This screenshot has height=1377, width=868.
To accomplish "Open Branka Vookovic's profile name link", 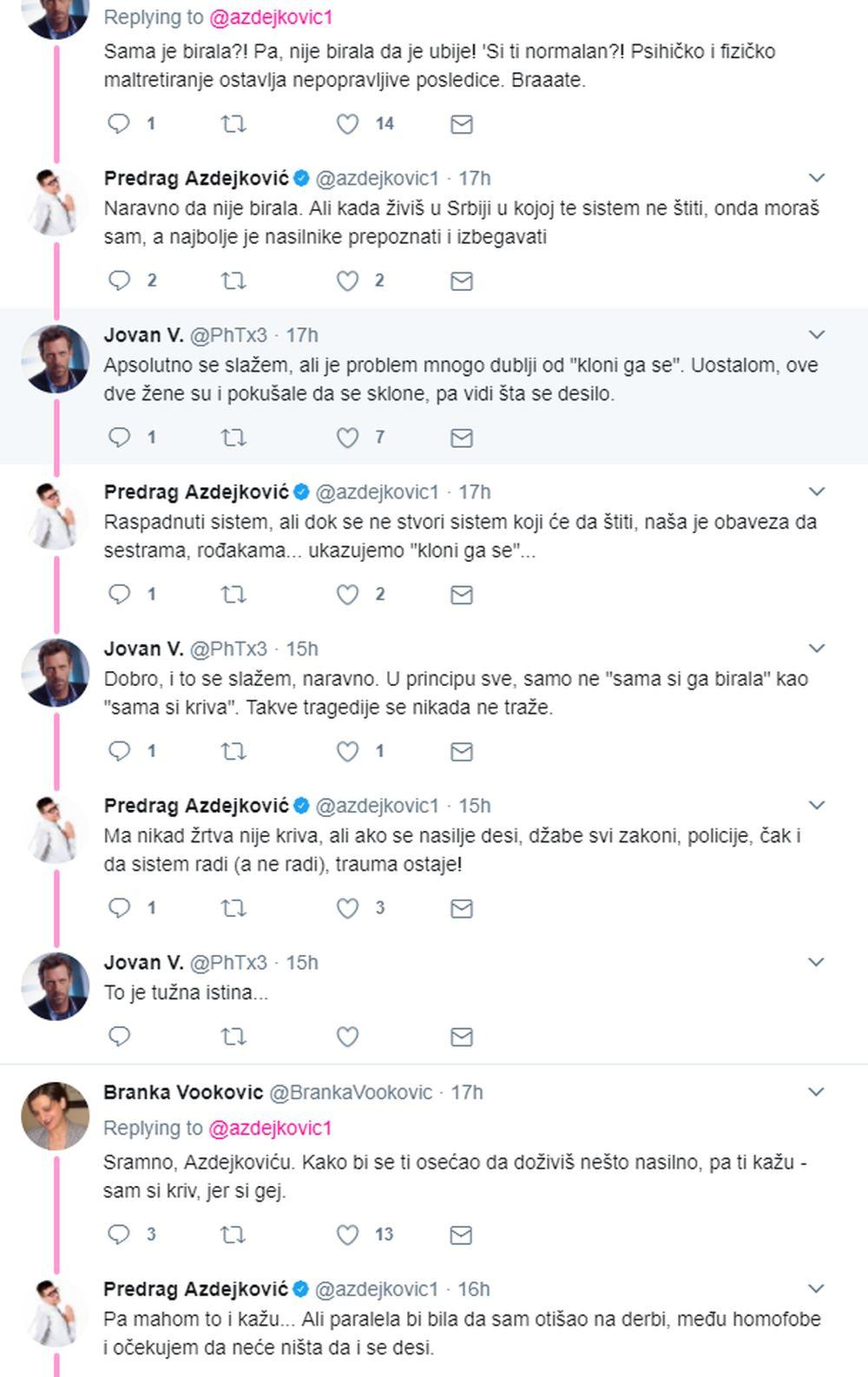I will pyautogui.click(x=183, y=1092).
